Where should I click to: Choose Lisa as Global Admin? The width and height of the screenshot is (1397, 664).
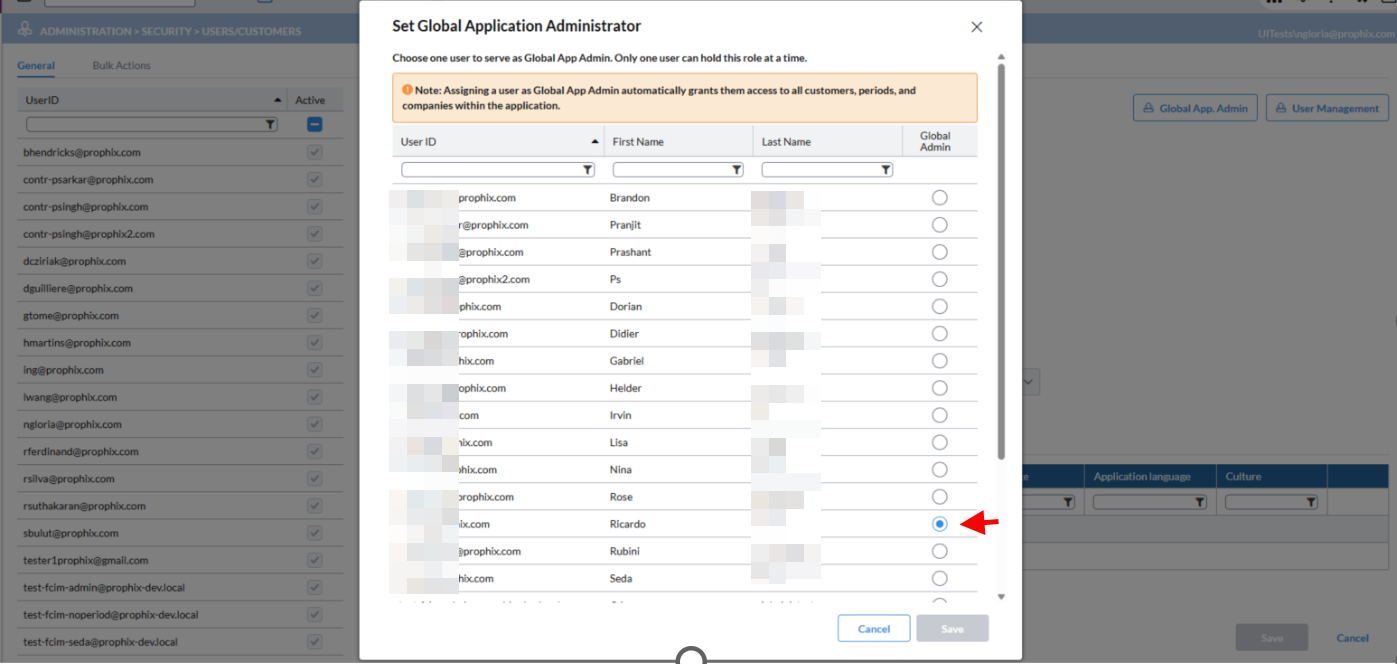pyautogui.click(x=939, y=443)
